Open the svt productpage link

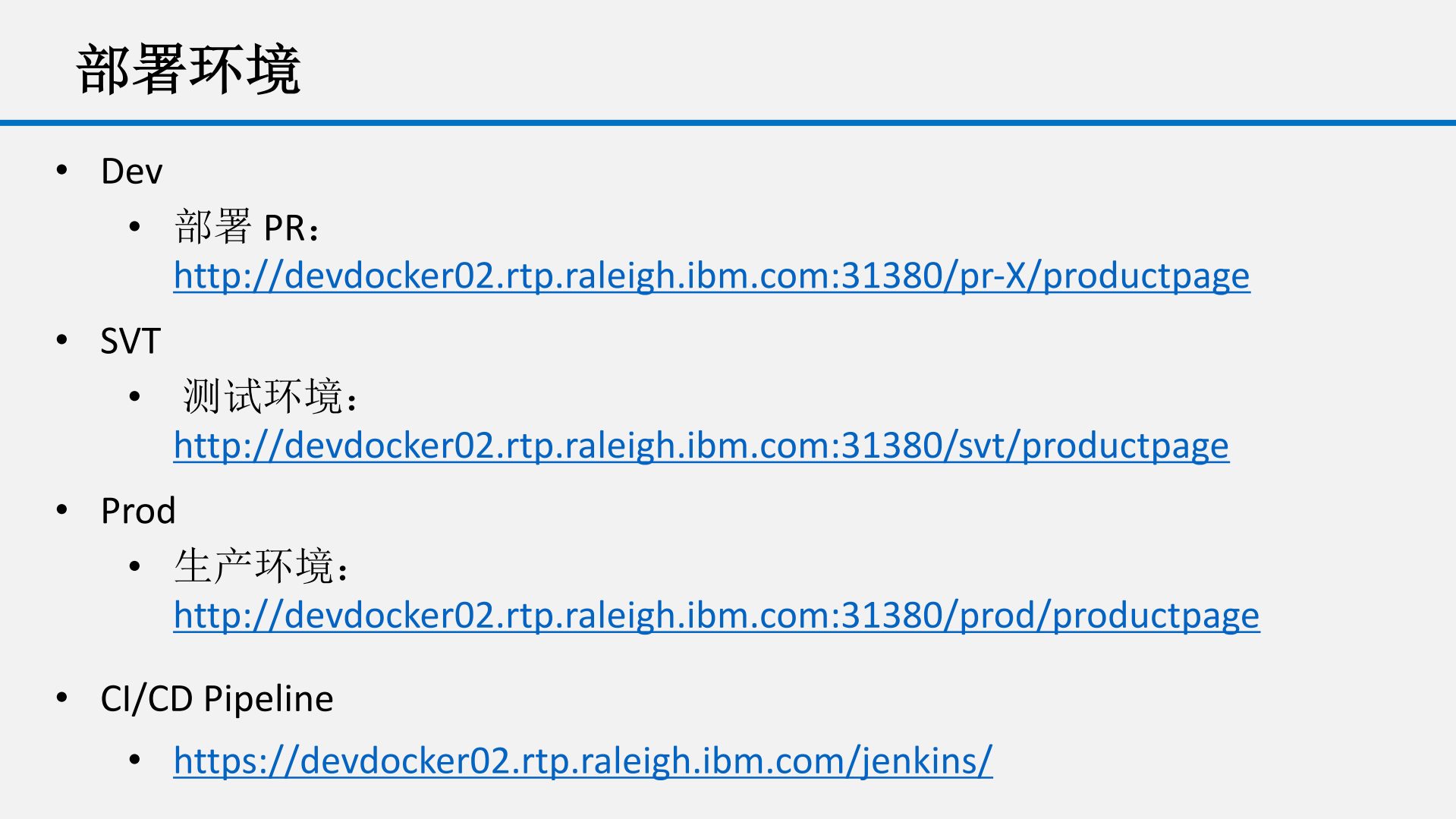pos(700,446)
